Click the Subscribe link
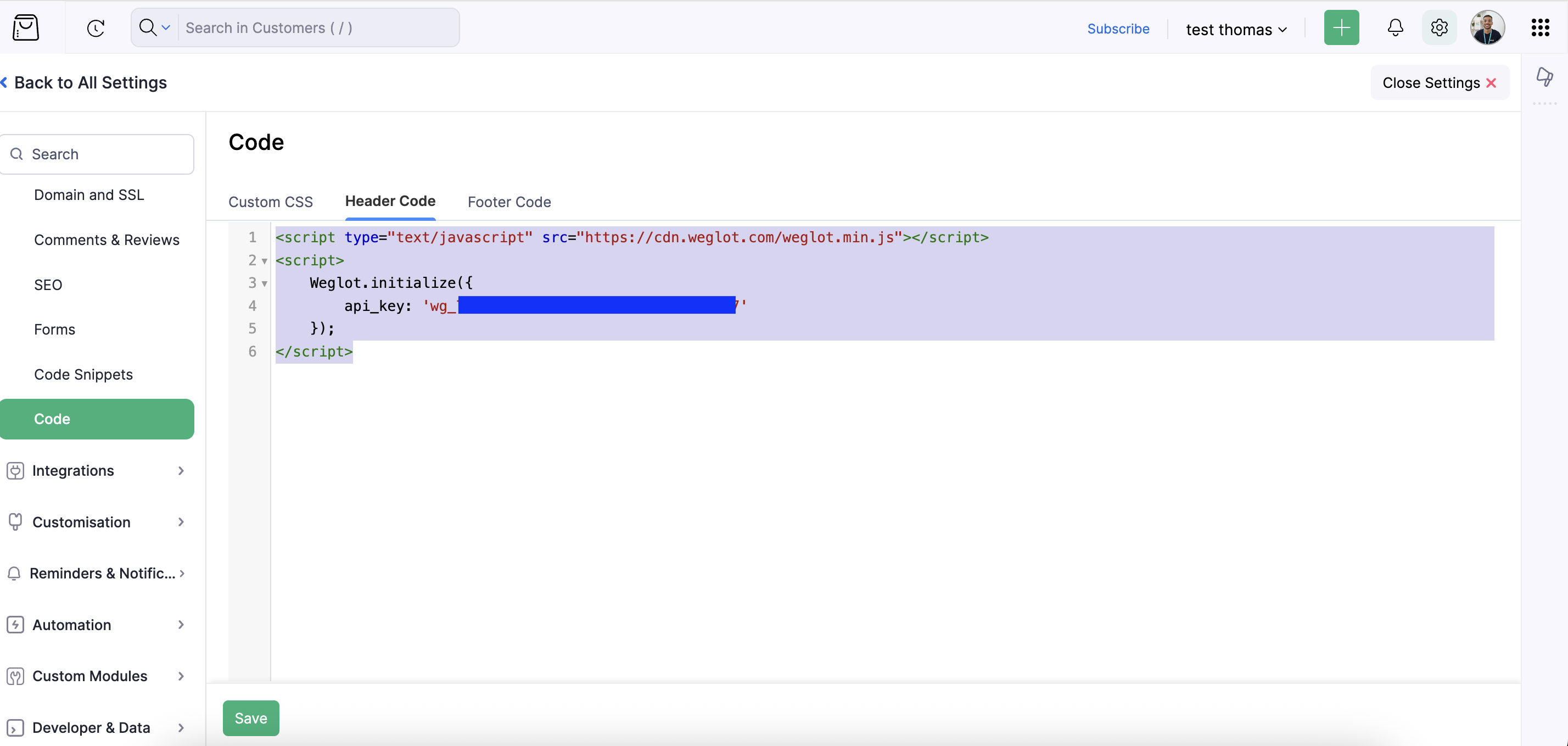Viewport: 1568px width, 746px height. click(1118, 29)
